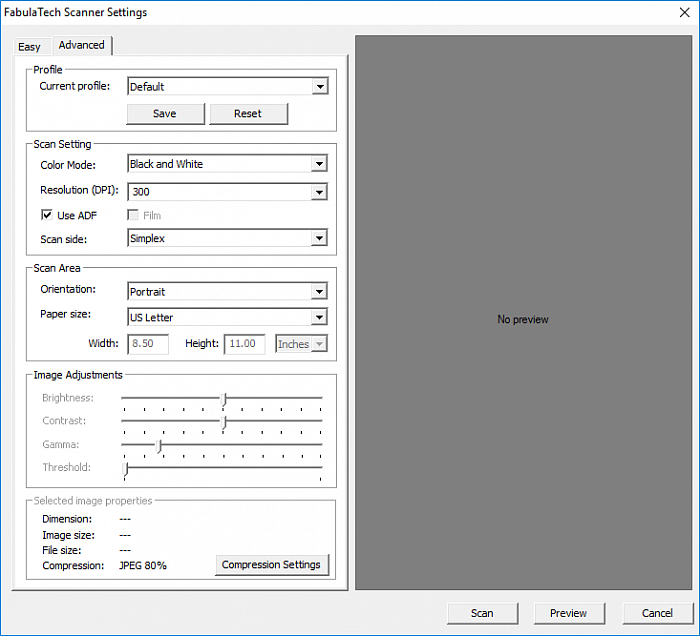Viewport: 700px width, 636px height.
Task: Click the Height input field
Action: 244,344
